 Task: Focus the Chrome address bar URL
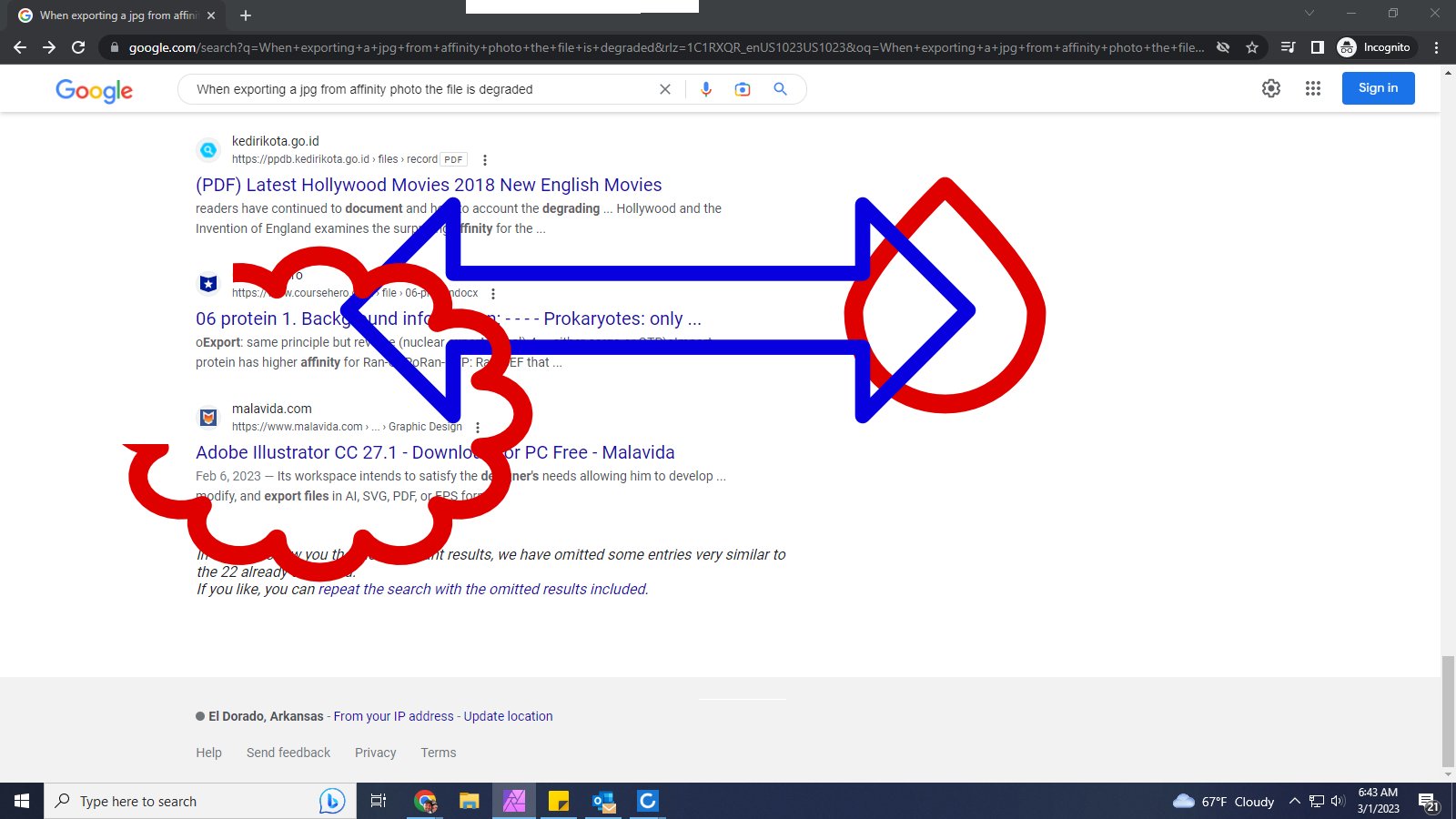coord(666,47)
